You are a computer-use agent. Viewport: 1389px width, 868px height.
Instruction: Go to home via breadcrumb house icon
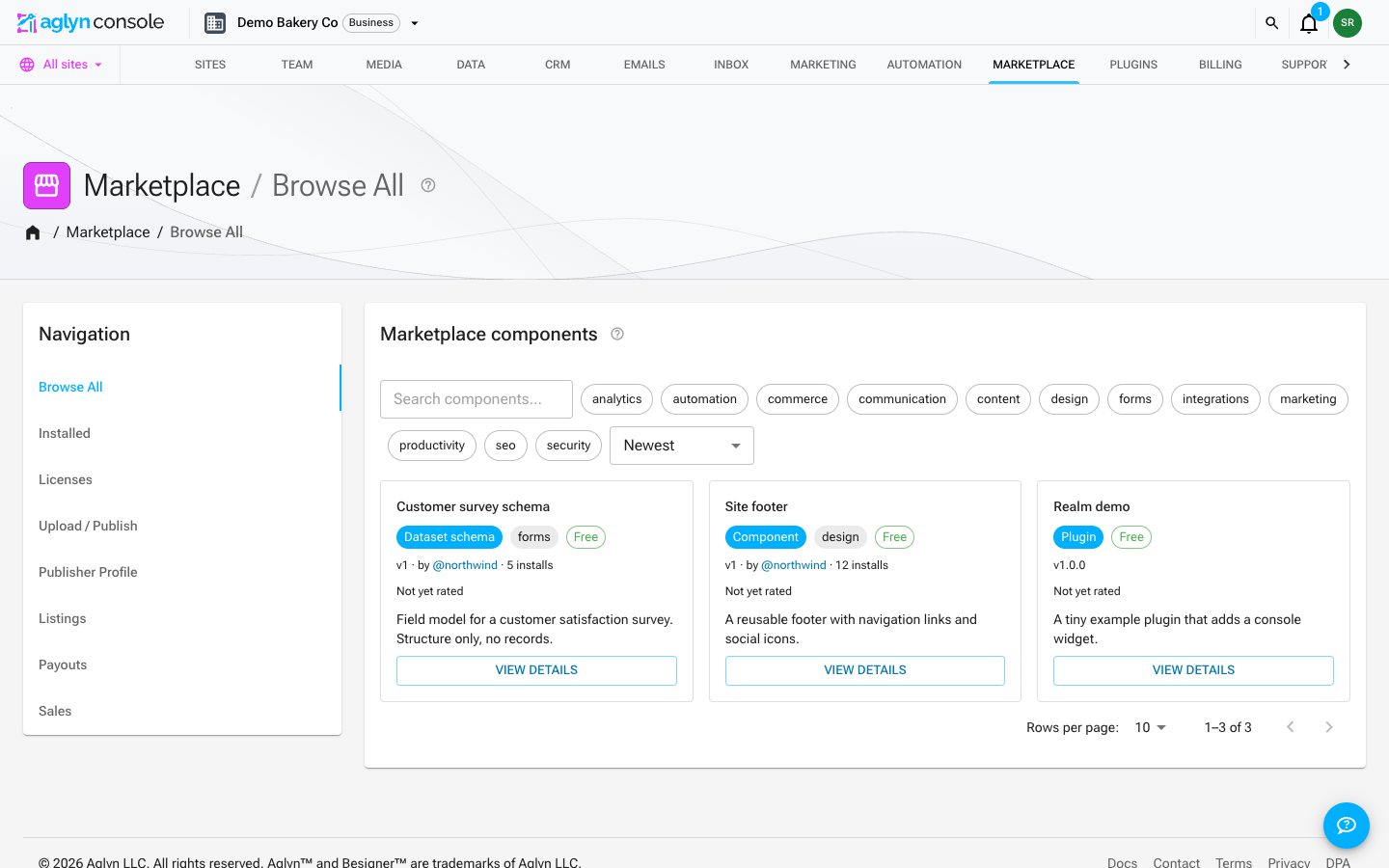33,232
